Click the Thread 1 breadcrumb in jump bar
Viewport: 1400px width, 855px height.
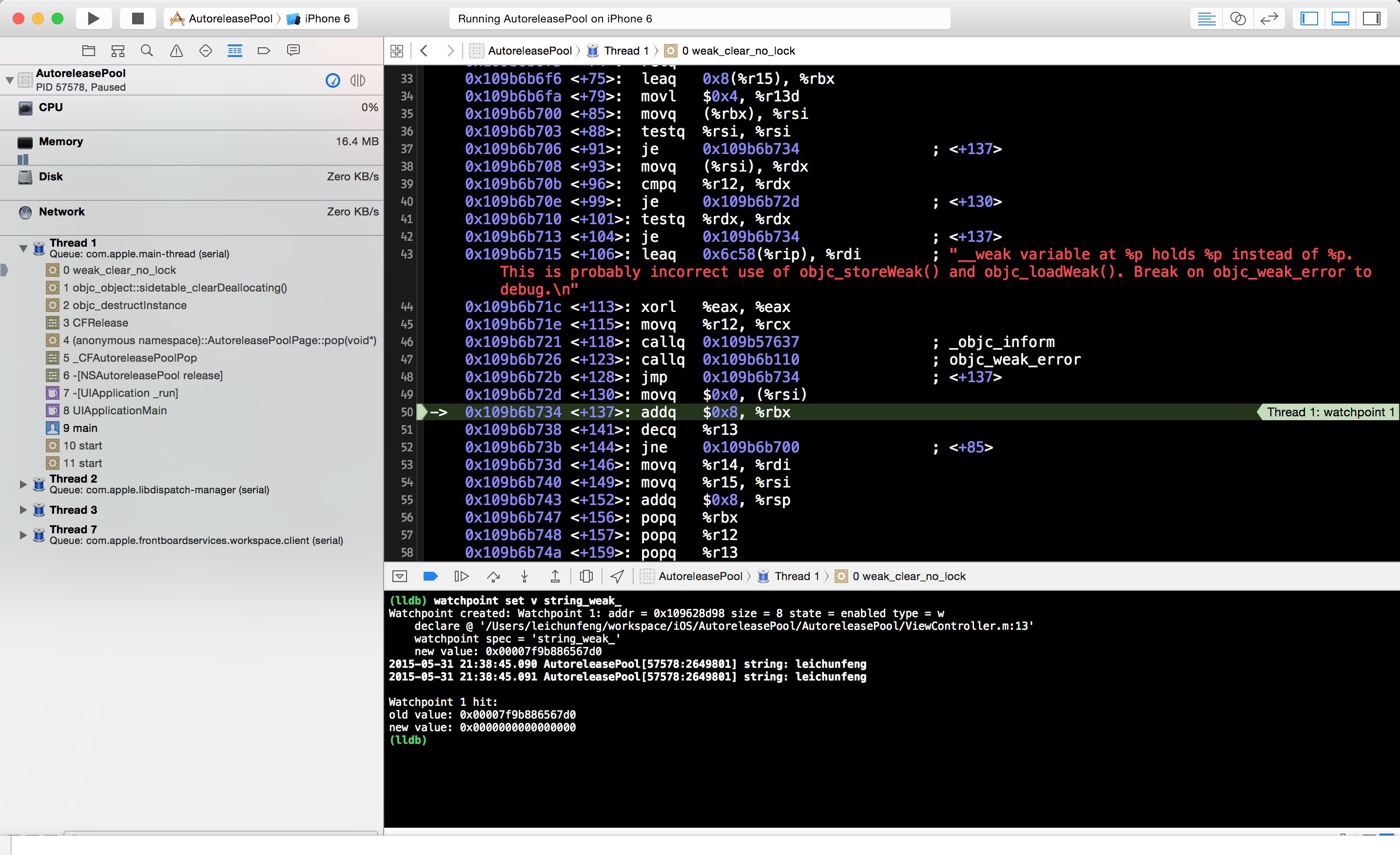click(x=625, y=51)
